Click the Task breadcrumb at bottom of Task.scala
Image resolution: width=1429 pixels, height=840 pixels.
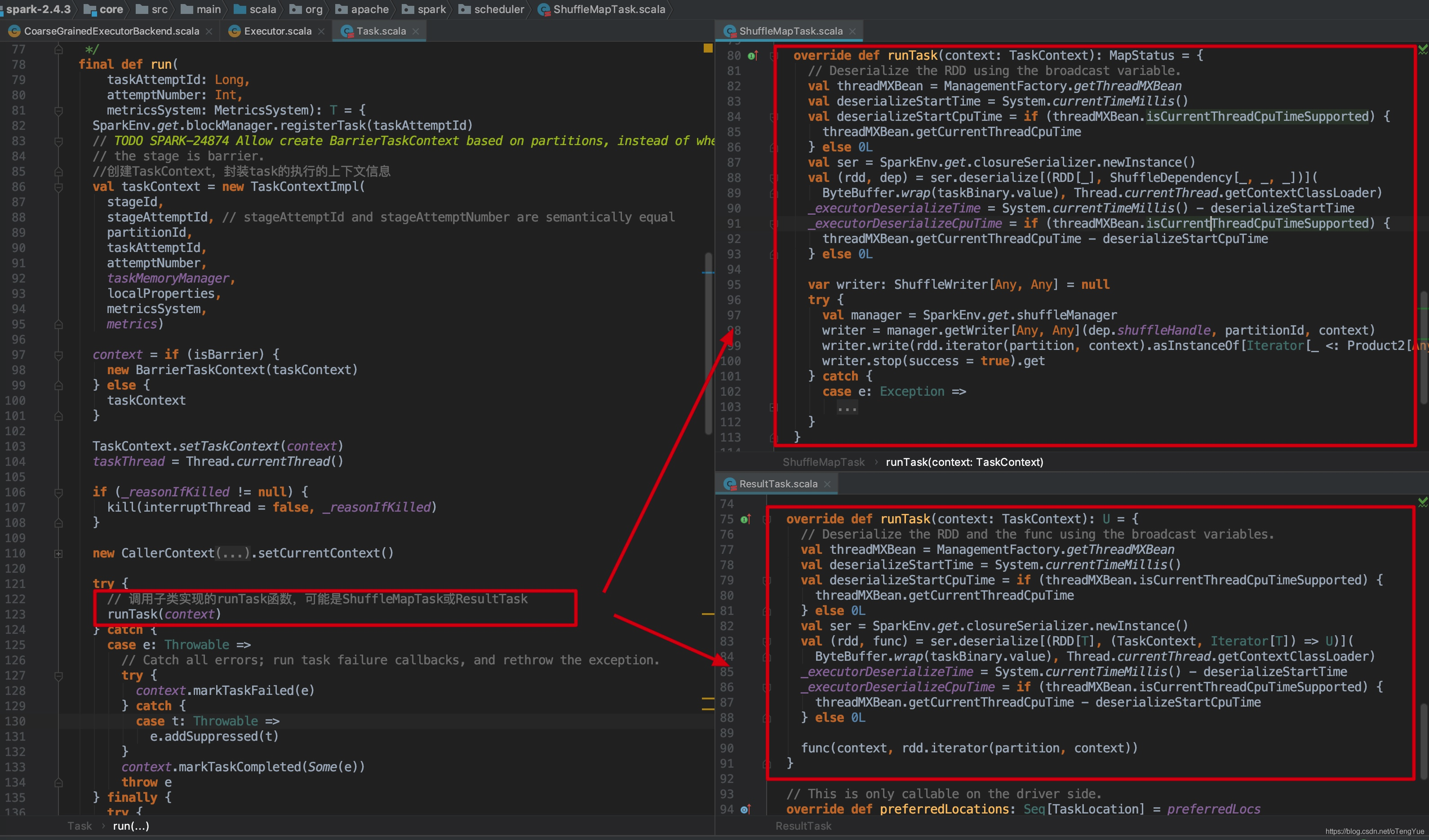click(80, 826)
